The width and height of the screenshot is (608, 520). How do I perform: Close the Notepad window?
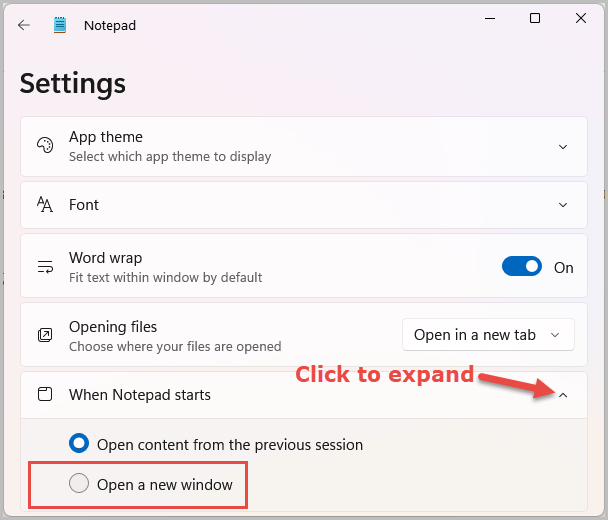click(581, 18)
